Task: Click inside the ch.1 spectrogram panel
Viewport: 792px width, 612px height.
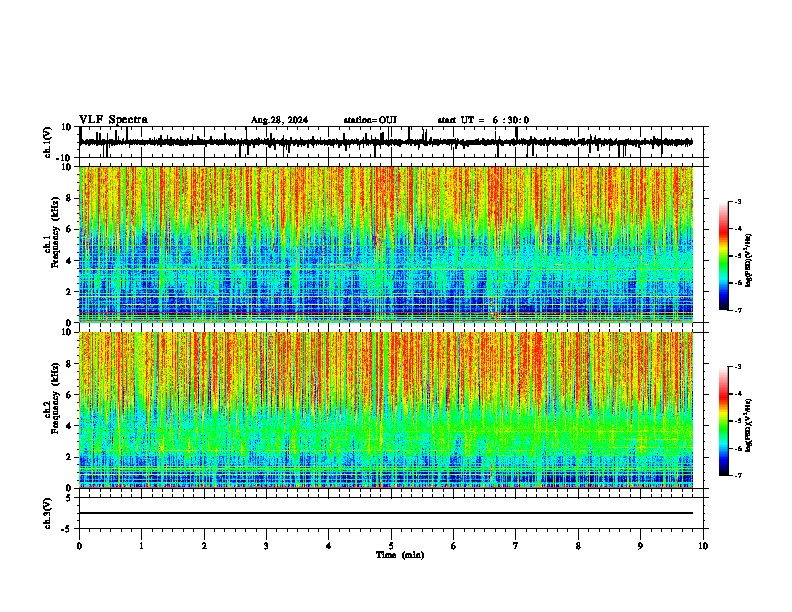Action: [x=386, y=244]
